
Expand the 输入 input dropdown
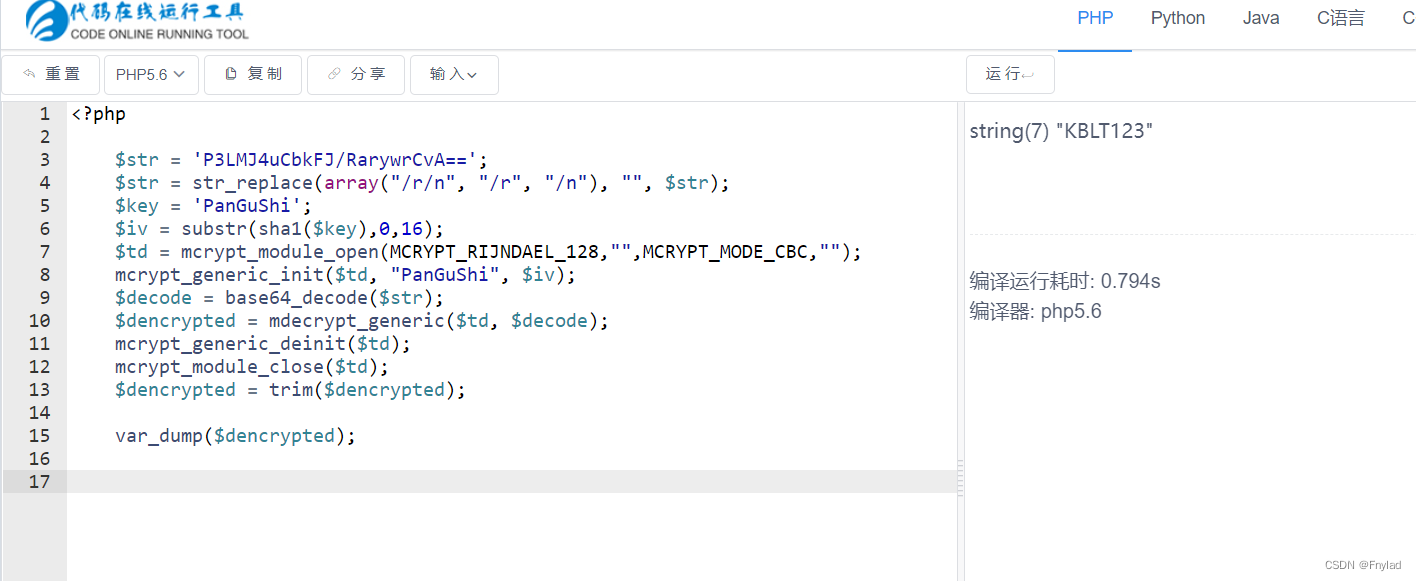(x=453, y=75)
